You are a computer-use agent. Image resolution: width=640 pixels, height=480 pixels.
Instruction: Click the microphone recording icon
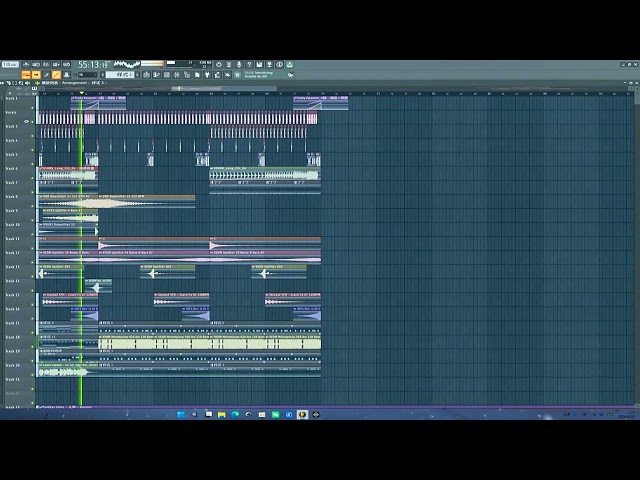coord(239,64)
